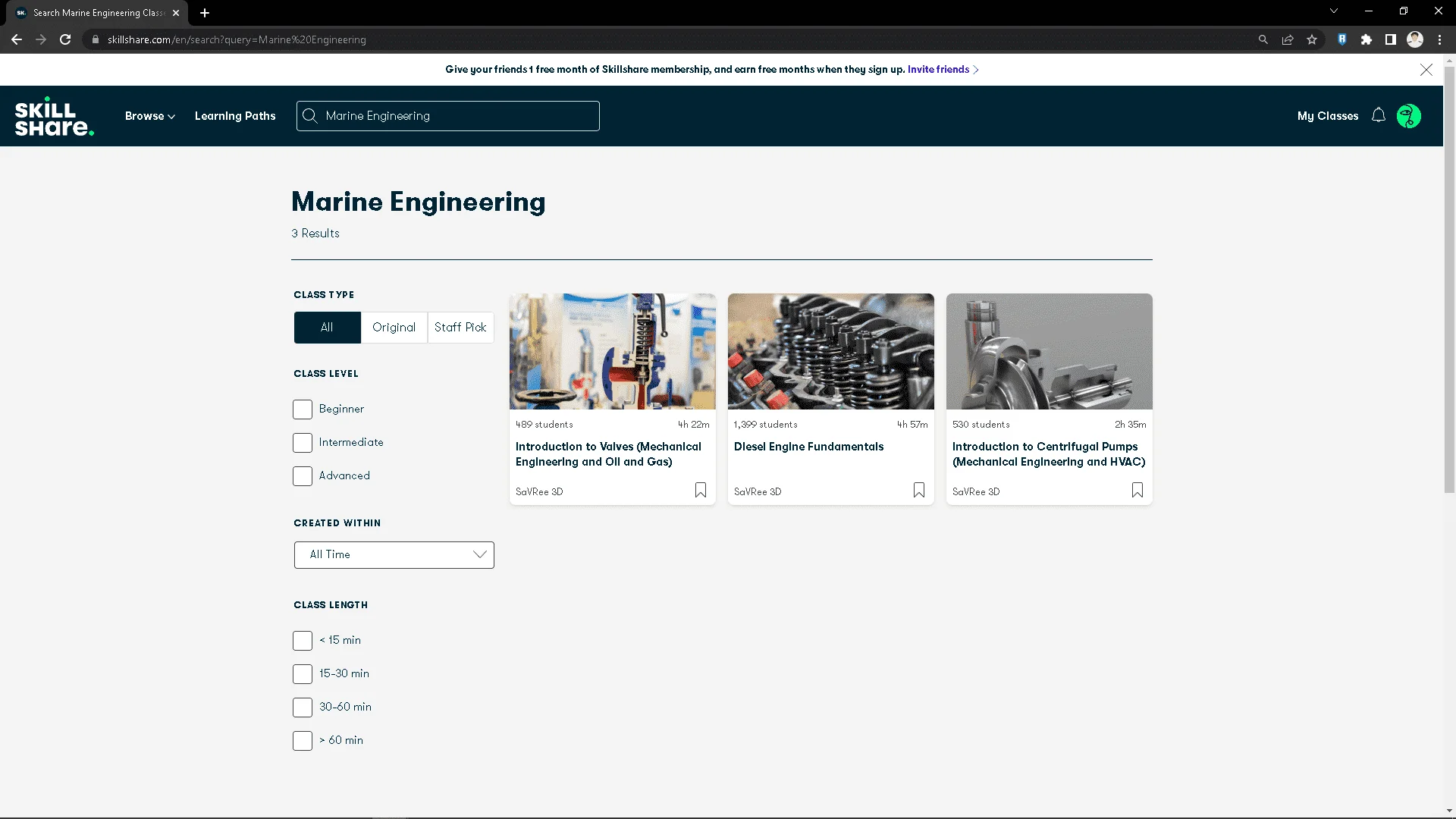Open the green profile avatar menu
Viewport: 1456px width, 819px height.
(x=1409, y=116)
